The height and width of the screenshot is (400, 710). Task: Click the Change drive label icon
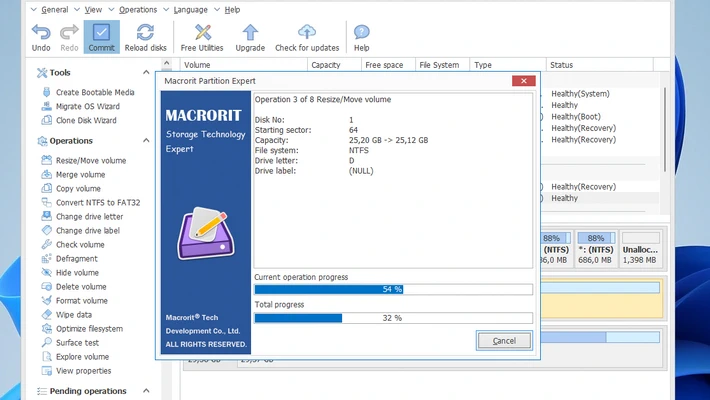[x=46, y=230]
